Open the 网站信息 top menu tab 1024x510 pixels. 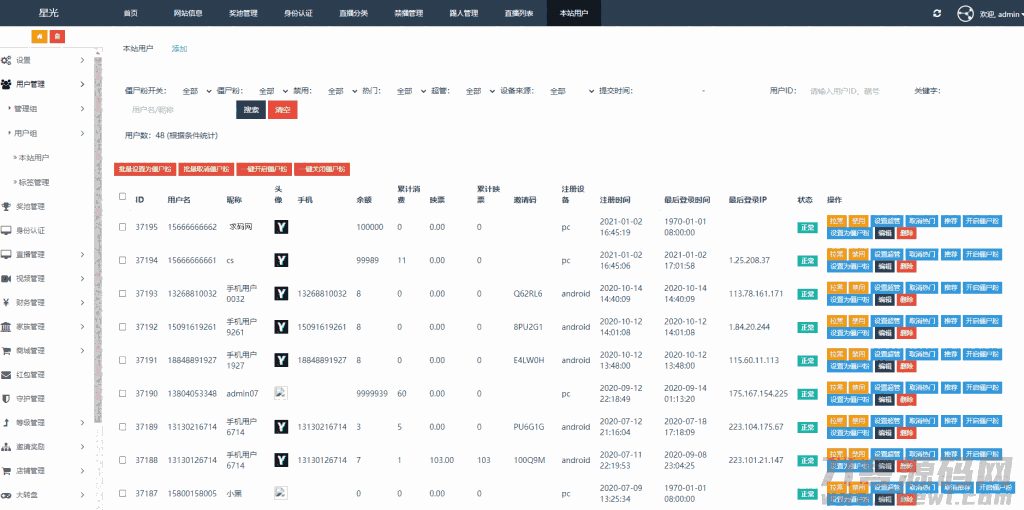coord(187,14)
